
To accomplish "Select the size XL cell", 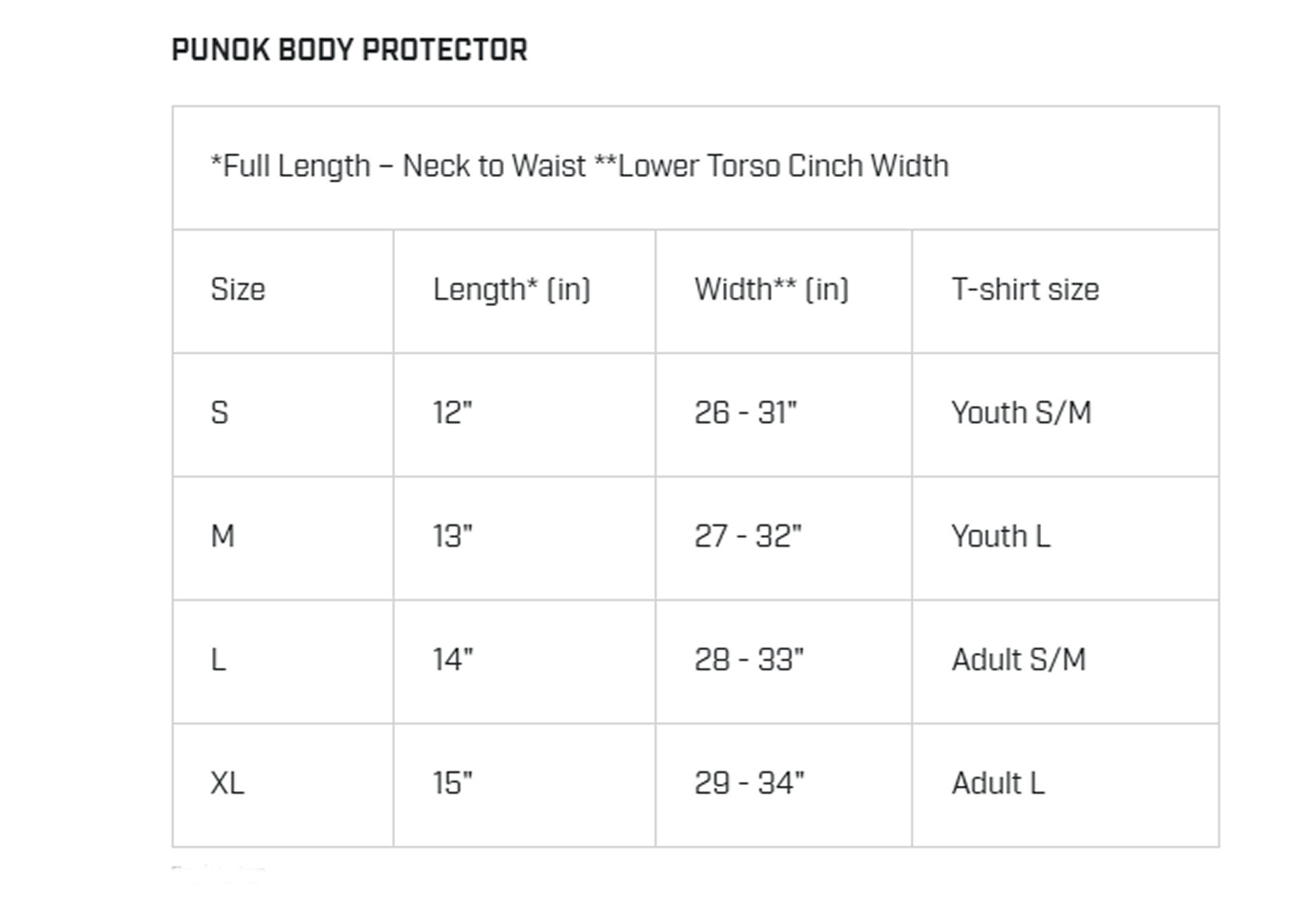I will pos(227,783).
